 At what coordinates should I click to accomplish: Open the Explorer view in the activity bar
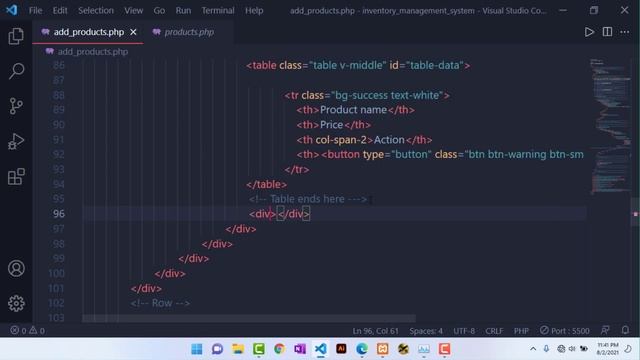[16, 36]
